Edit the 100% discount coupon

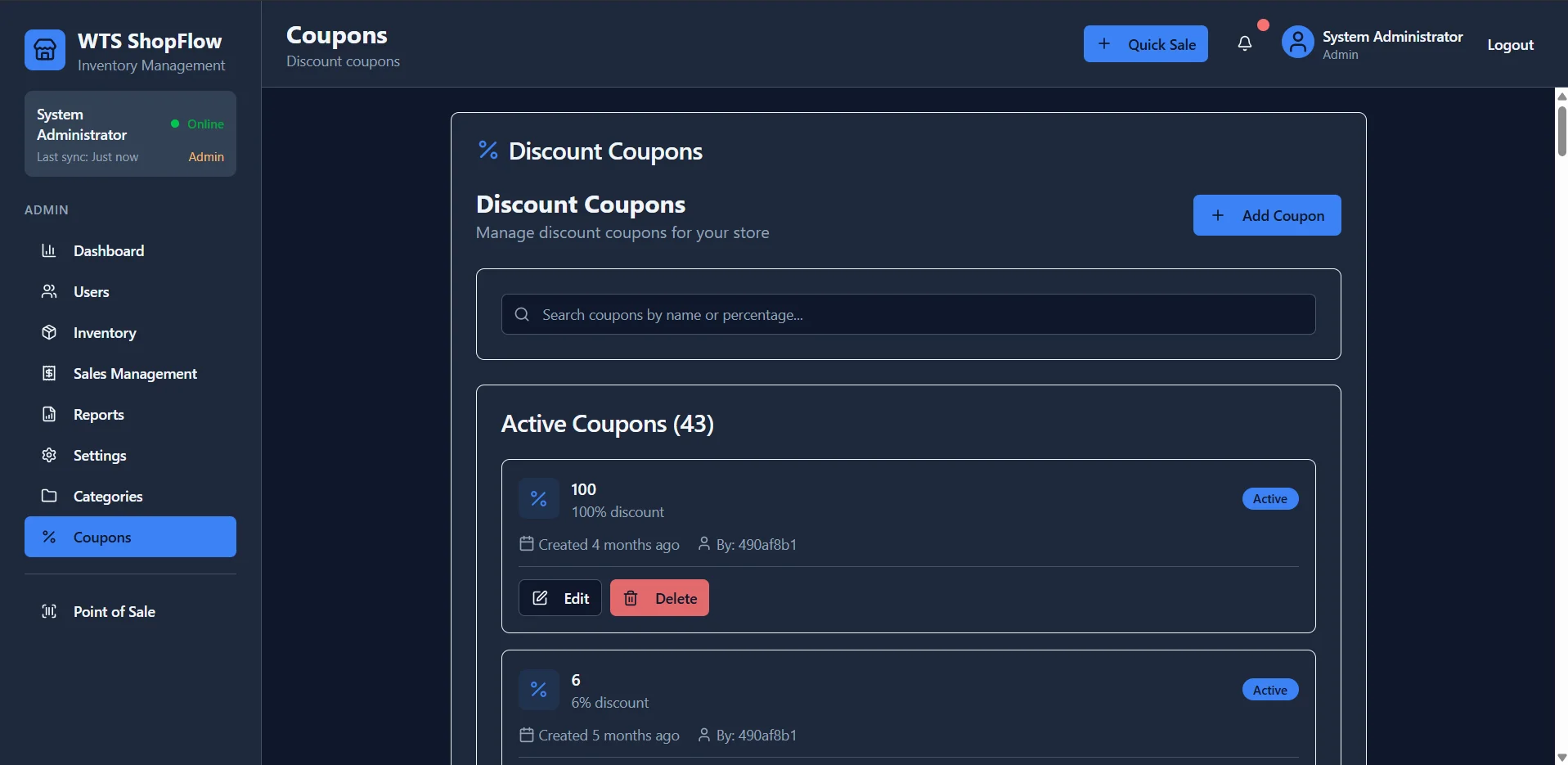click(560, 598)
